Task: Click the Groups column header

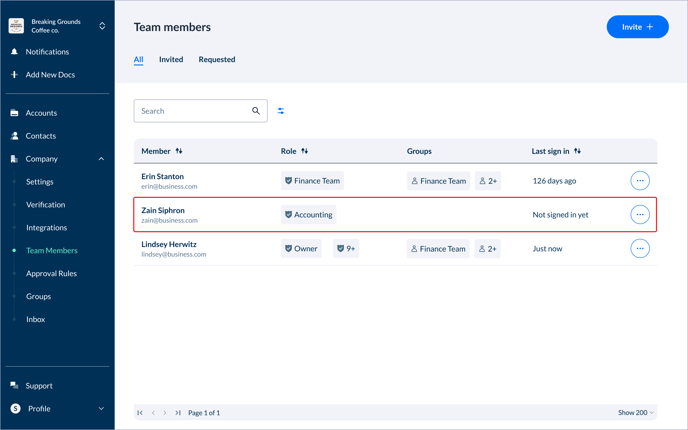Action: click(419, 151)
